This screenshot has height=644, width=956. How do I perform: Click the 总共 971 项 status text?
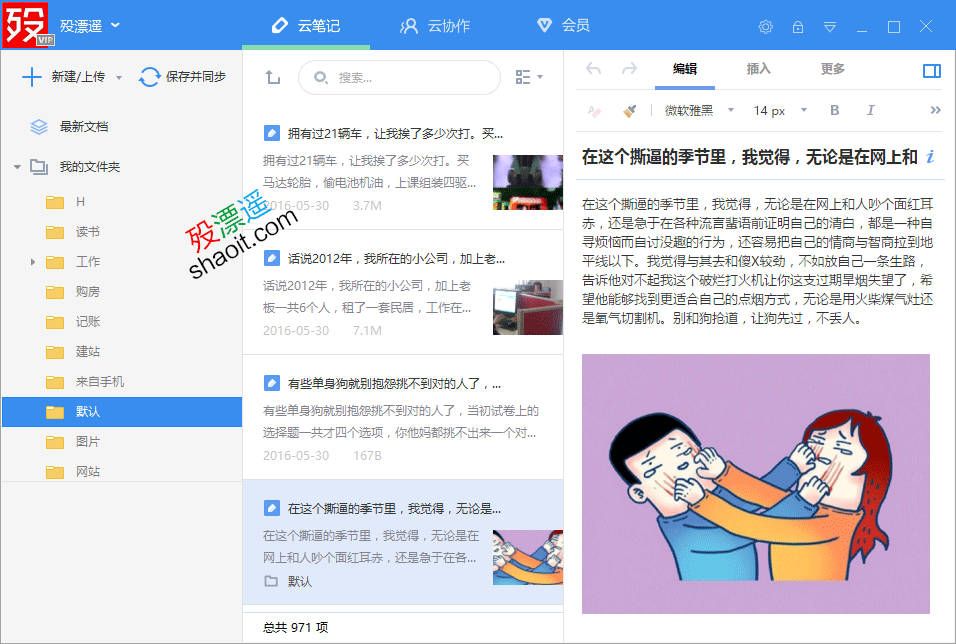coord(295,627)
